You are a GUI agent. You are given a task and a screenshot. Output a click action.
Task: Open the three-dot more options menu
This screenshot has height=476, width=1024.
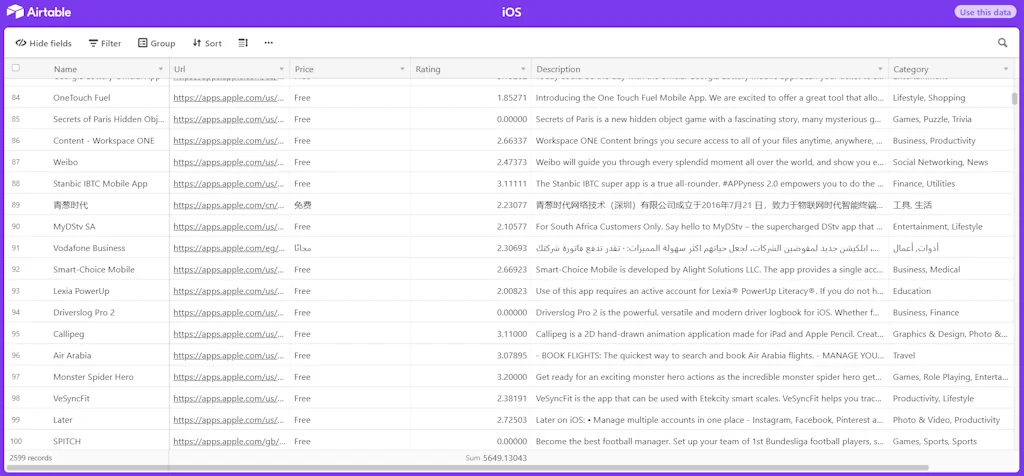coord(268,43)
